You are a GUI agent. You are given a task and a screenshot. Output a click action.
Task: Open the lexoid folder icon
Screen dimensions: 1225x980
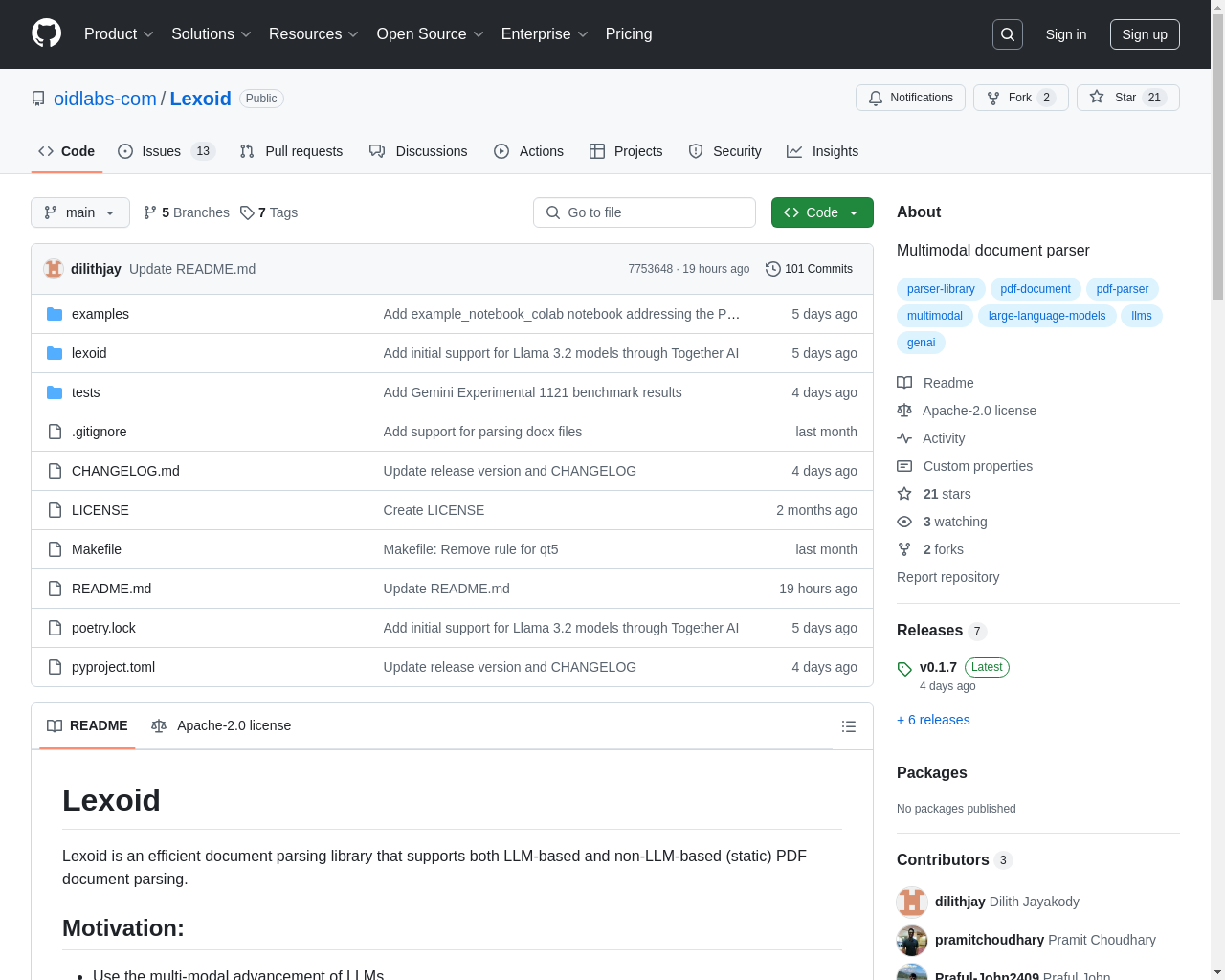55,353
